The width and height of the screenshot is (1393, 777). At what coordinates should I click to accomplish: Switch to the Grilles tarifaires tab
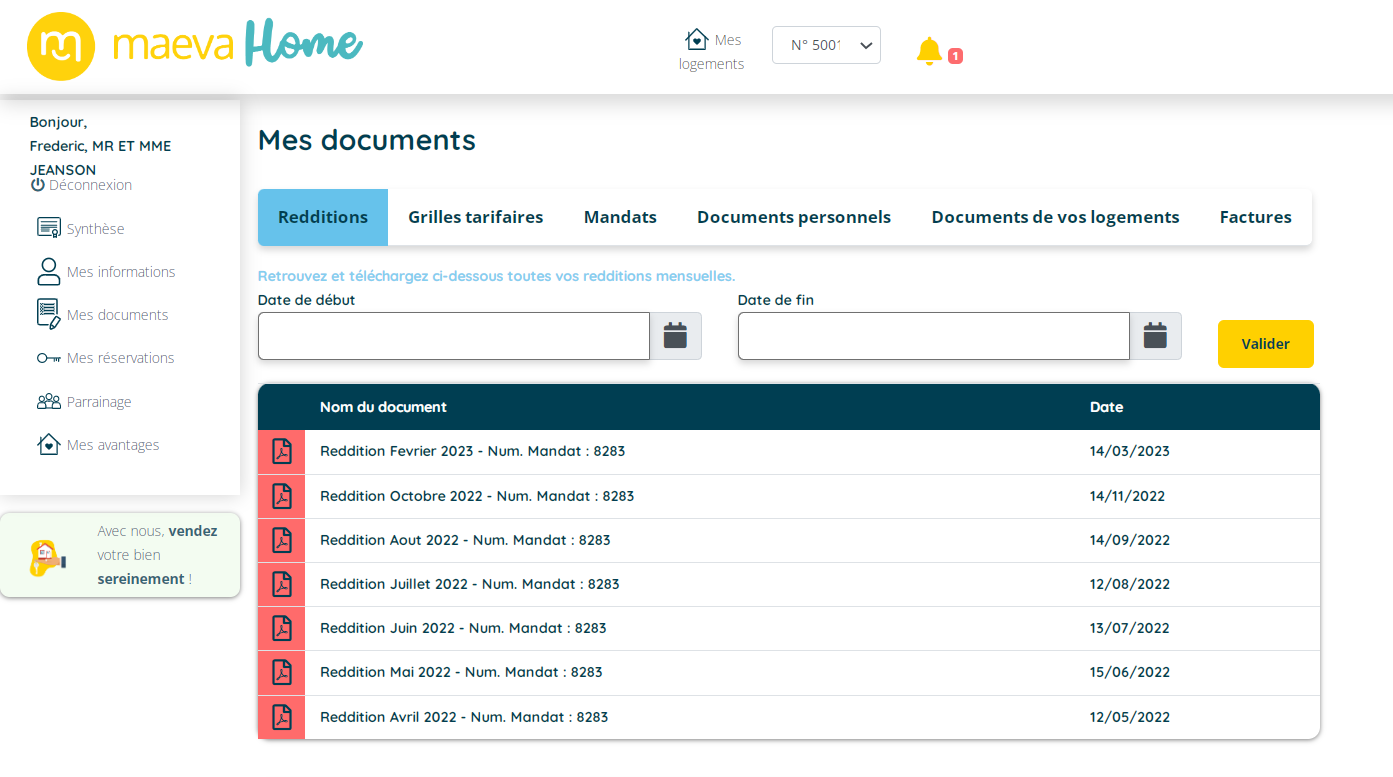(475, 217)
